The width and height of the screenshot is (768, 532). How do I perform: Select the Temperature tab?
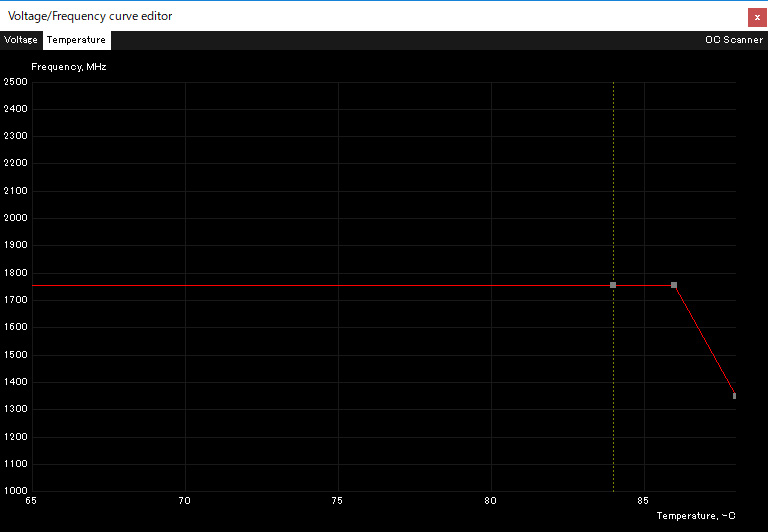[76, 40]
